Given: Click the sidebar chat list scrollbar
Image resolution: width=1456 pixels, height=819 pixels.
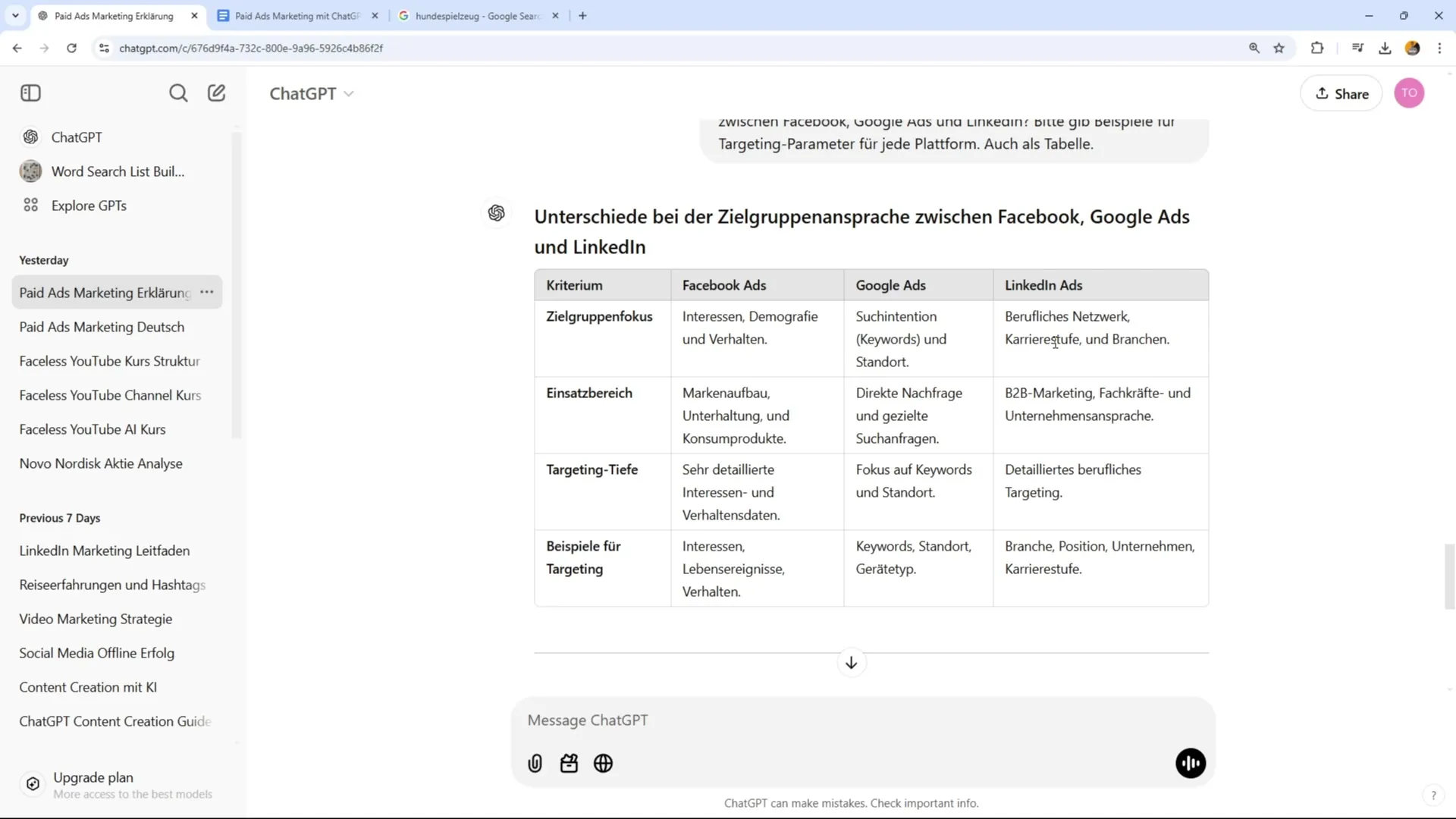Looking at the screenshot, I should (x=237, y=285).
